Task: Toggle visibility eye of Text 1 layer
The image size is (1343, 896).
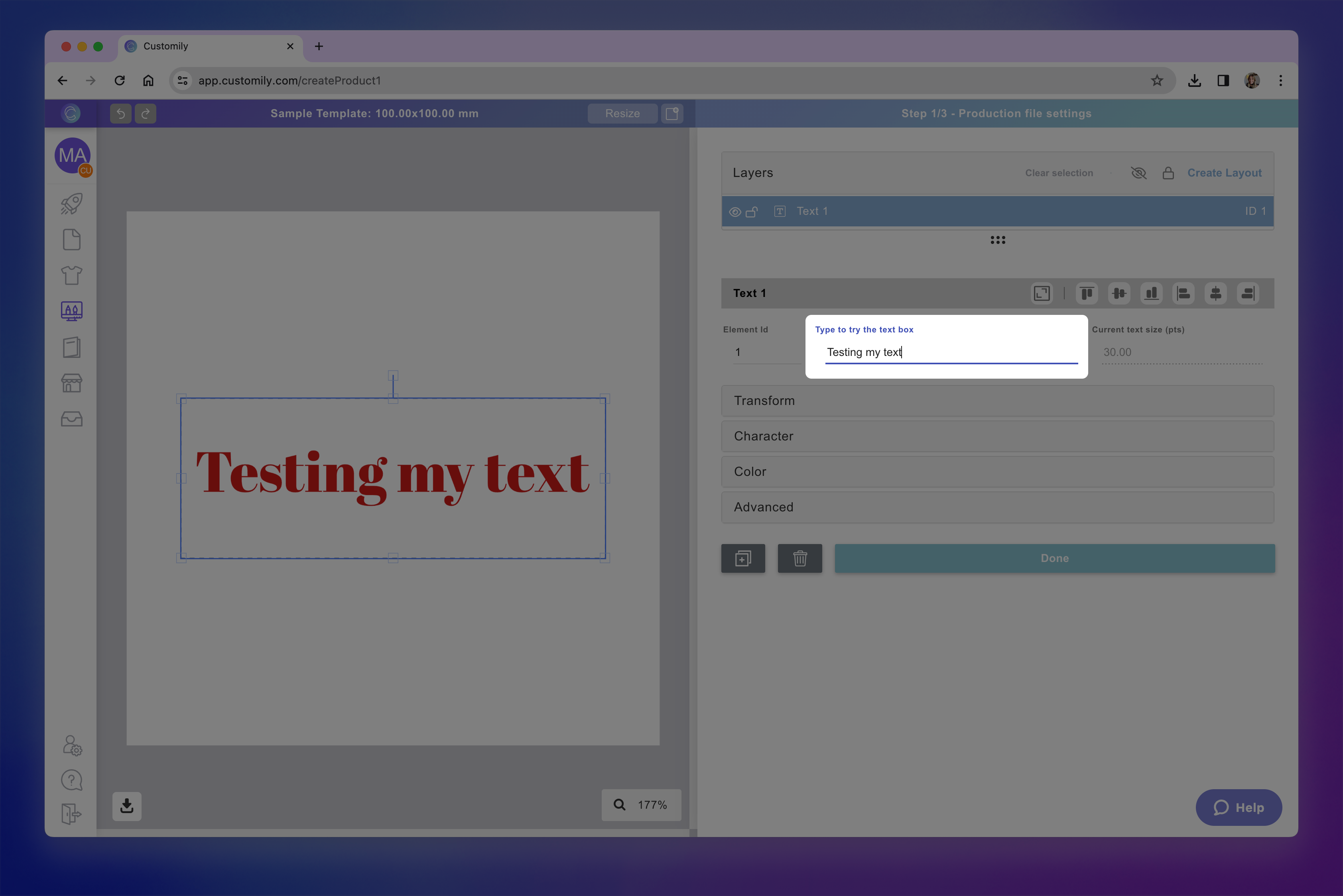Action: tap(735, 212)
